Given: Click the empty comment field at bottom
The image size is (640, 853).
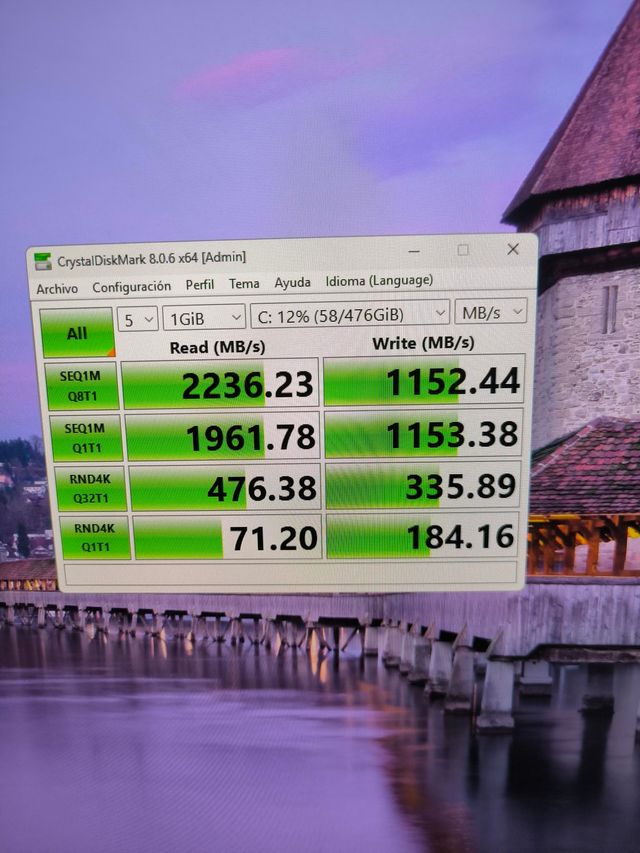Looking at the screenshot, I should pos(290,573).
